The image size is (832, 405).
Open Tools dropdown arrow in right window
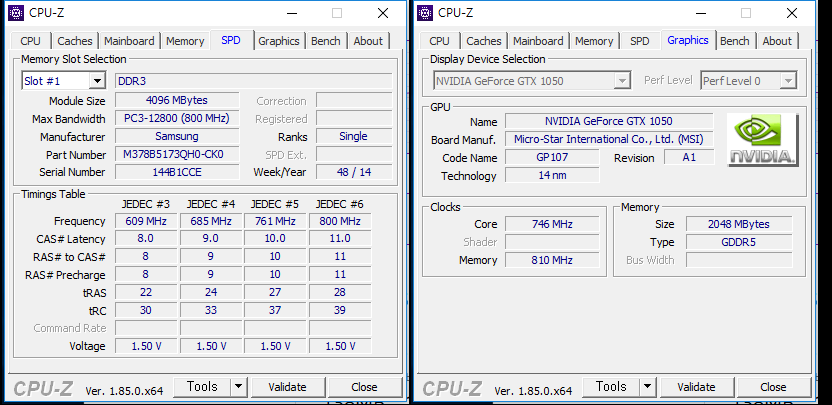pyautogui.click(x=648, y=386)
